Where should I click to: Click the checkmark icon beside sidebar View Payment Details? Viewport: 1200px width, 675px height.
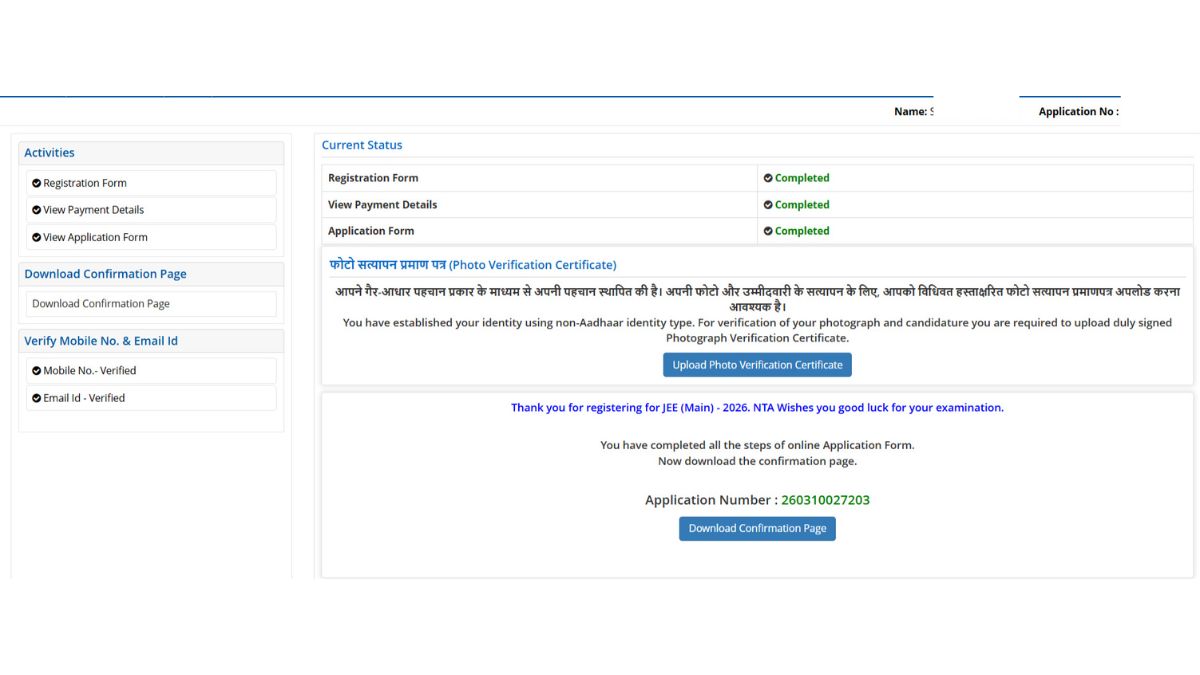tap(37, 211)
